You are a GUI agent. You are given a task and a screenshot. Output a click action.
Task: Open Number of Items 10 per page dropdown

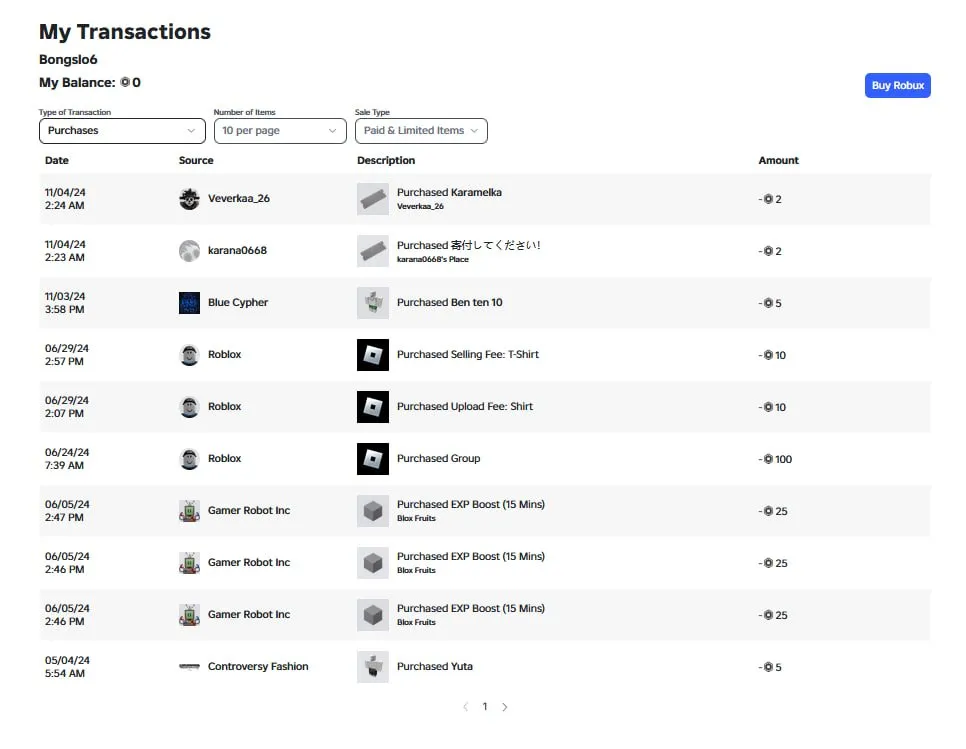click(280, 131)
